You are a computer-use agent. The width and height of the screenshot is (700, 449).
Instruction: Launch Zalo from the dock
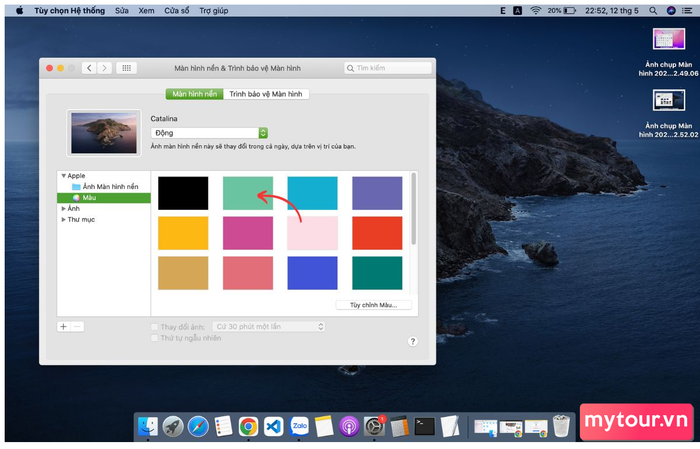tap(298, 427)
